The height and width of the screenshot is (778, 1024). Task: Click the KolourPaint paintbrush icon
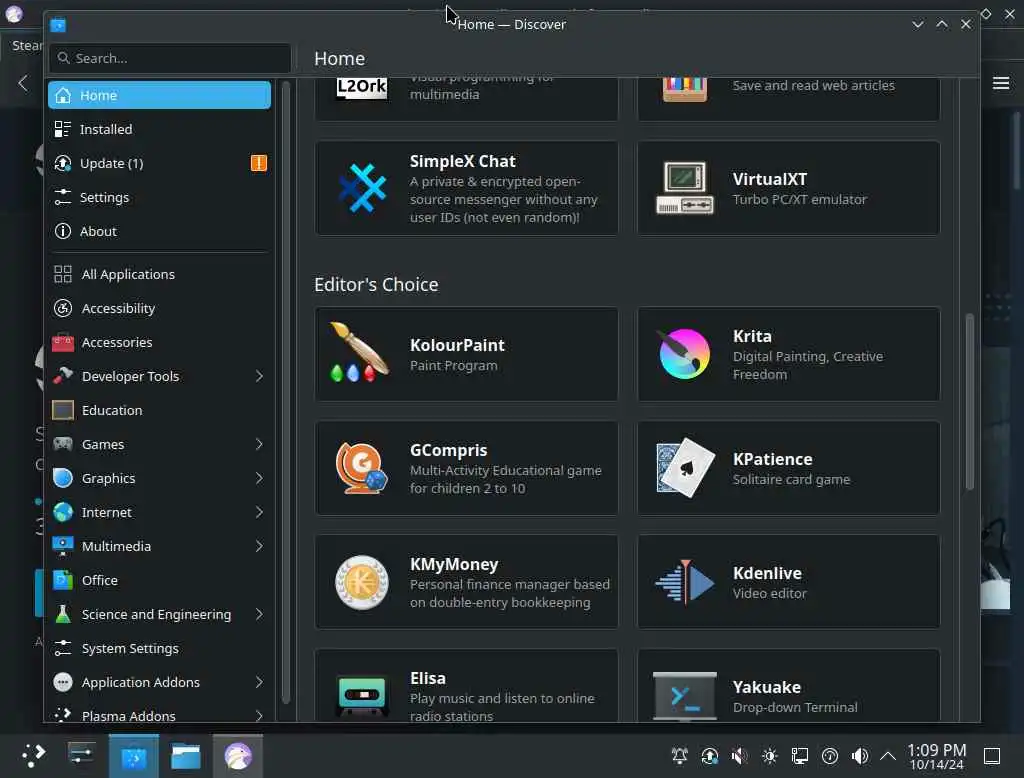pyautogui.click(x=360, y=353)
